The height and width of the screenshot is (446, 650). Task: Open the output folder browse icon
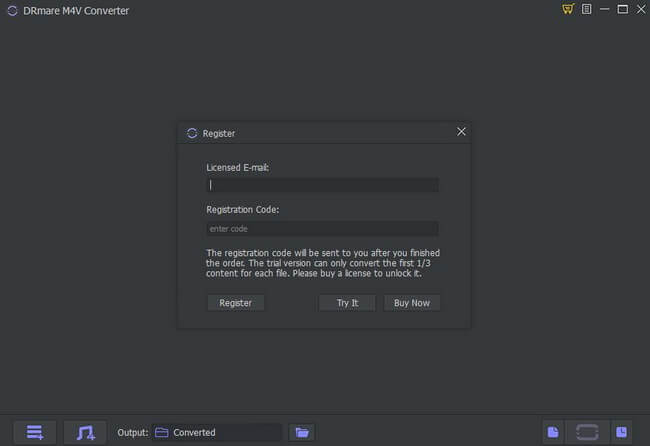302,432
